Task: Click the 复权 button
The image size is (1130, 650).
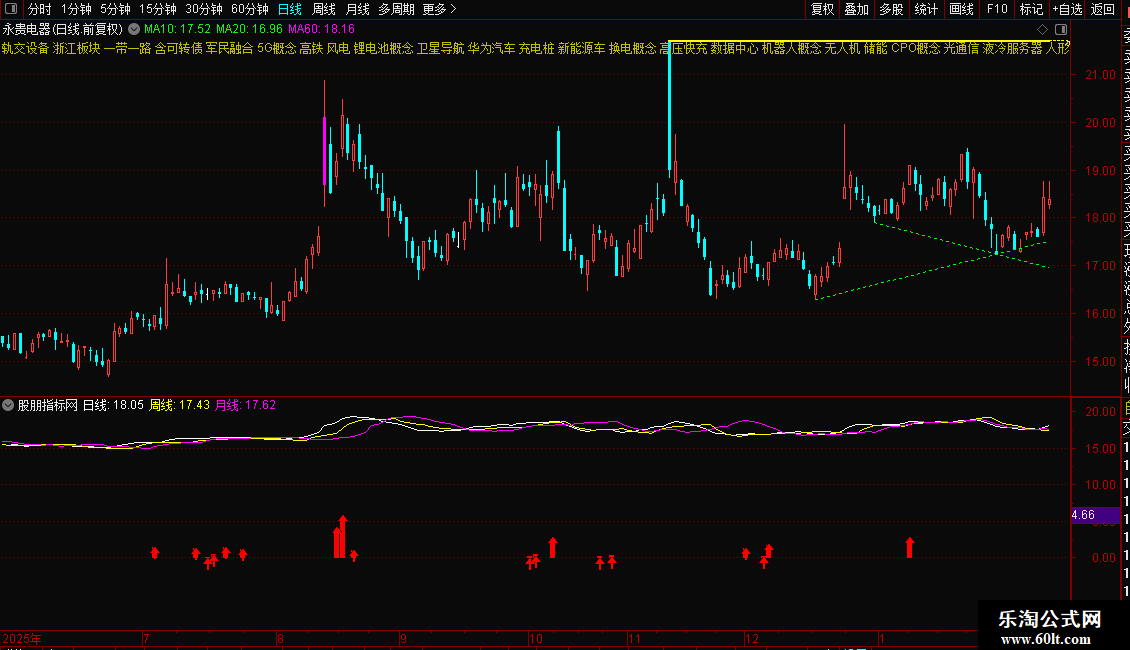Action: click(822, 9)
